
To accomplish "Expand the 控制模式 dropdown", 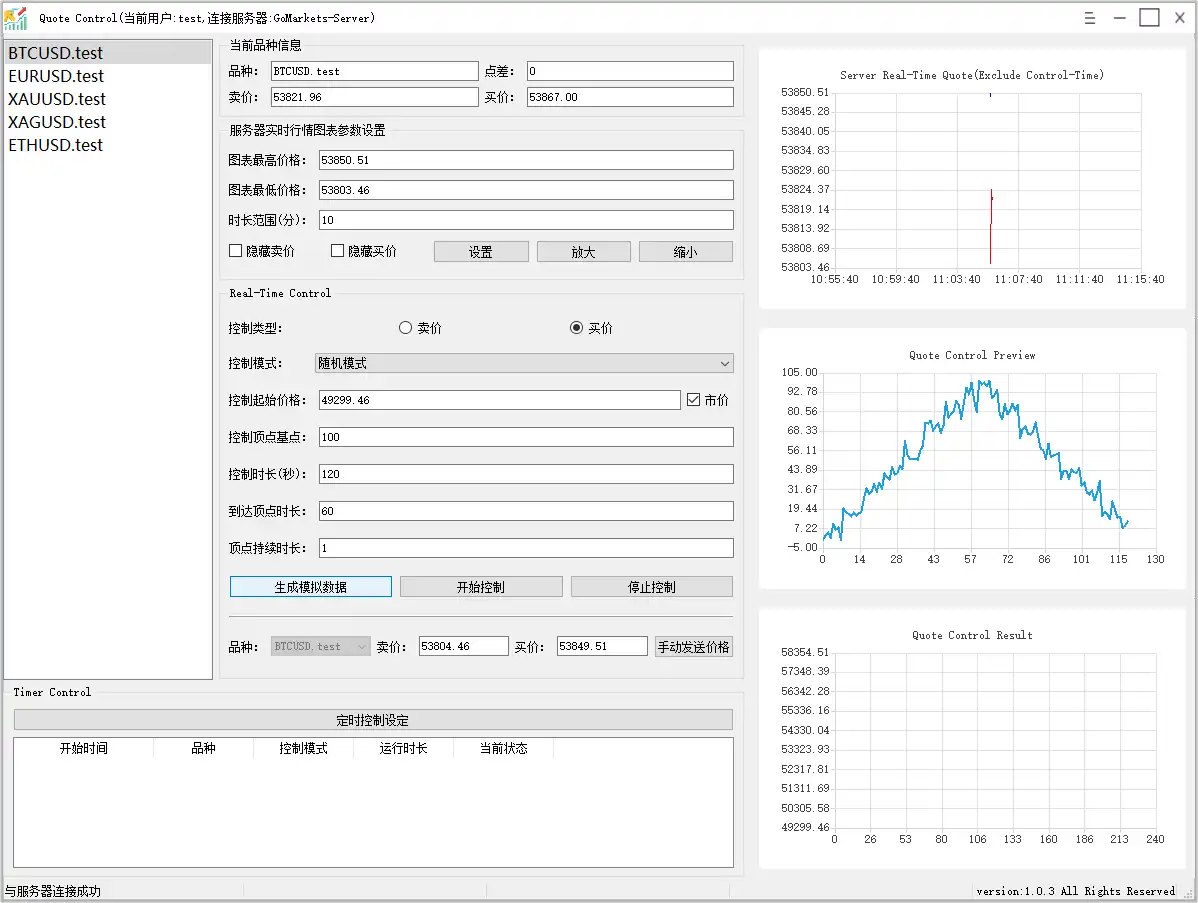I will coord(525,363).
